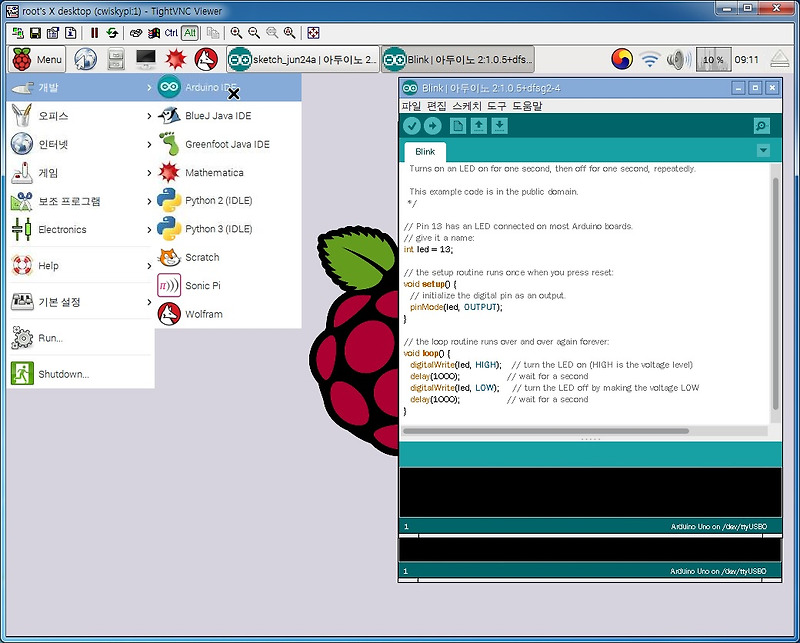Expand the 오피스 menu category
This screenshot has width=800, height=643.
pyautogui.click(x=80, y=116)
